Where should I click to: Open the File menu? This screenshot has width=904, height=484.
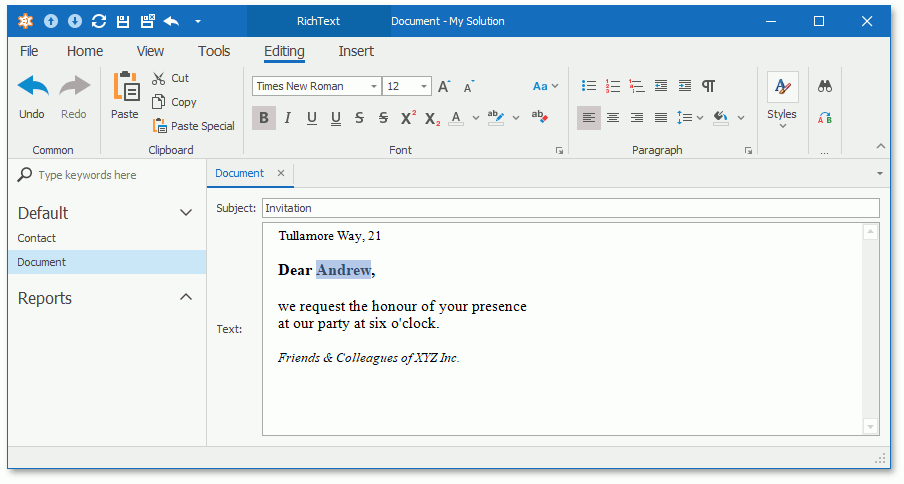click(x=29, y=51)
